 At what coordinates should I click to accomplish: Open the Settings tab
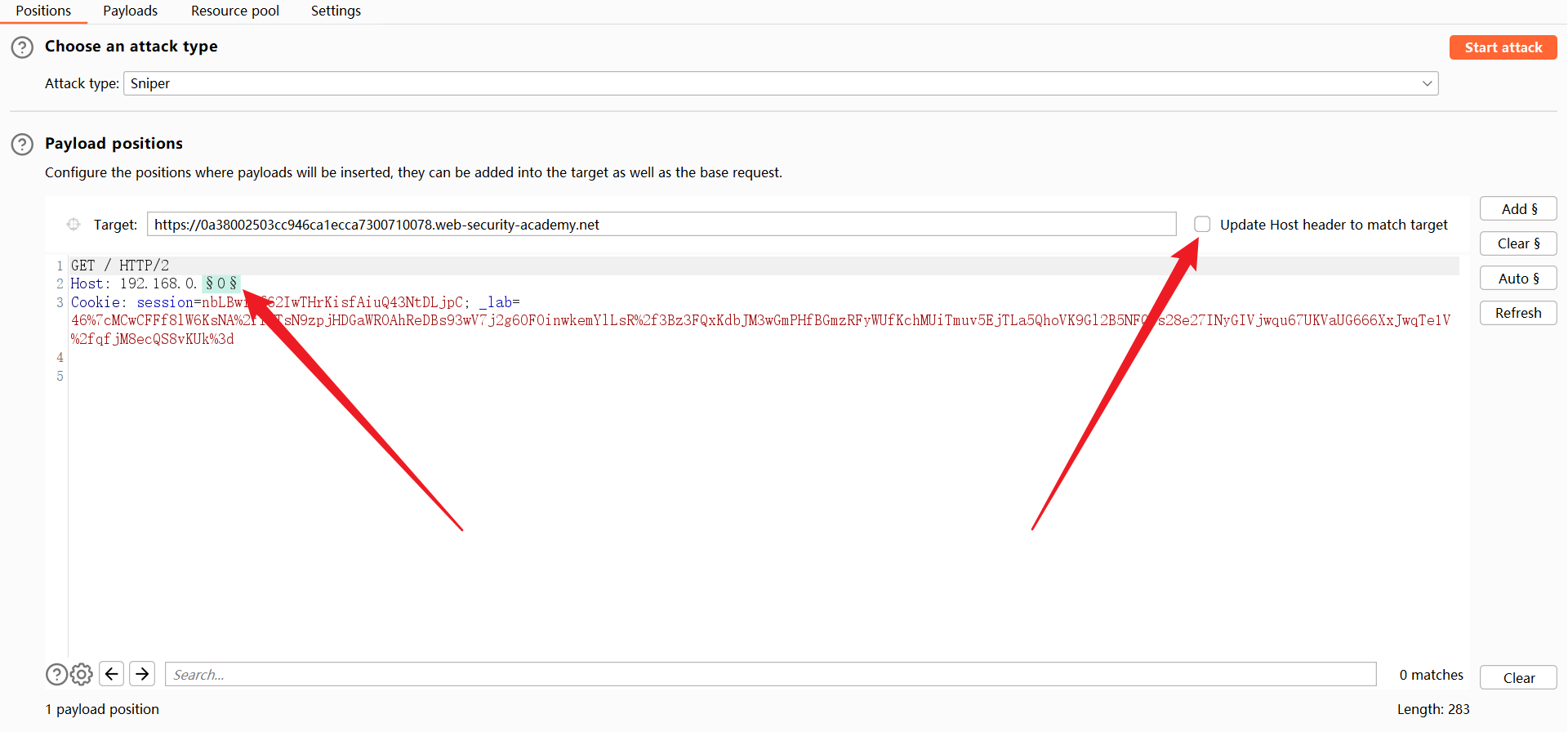[336, 11]
